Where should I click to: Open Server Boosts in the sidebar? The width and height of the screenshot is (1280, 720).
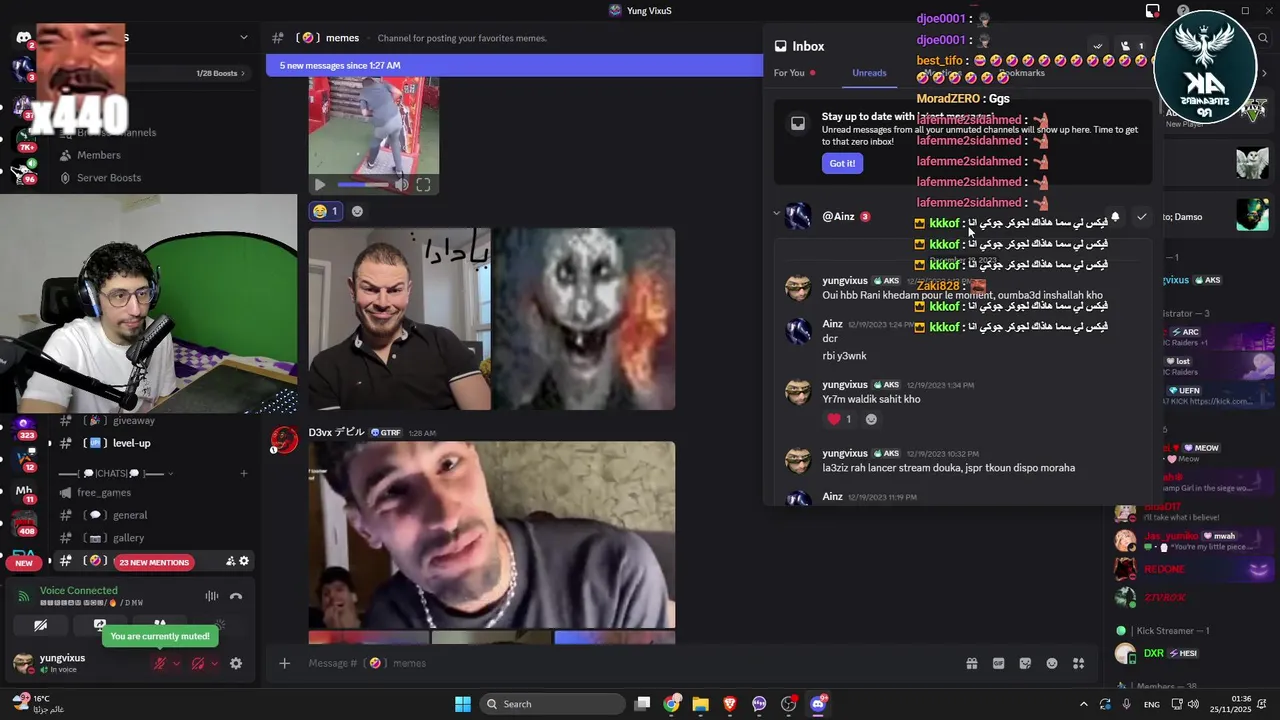click(x=109, y=178)
